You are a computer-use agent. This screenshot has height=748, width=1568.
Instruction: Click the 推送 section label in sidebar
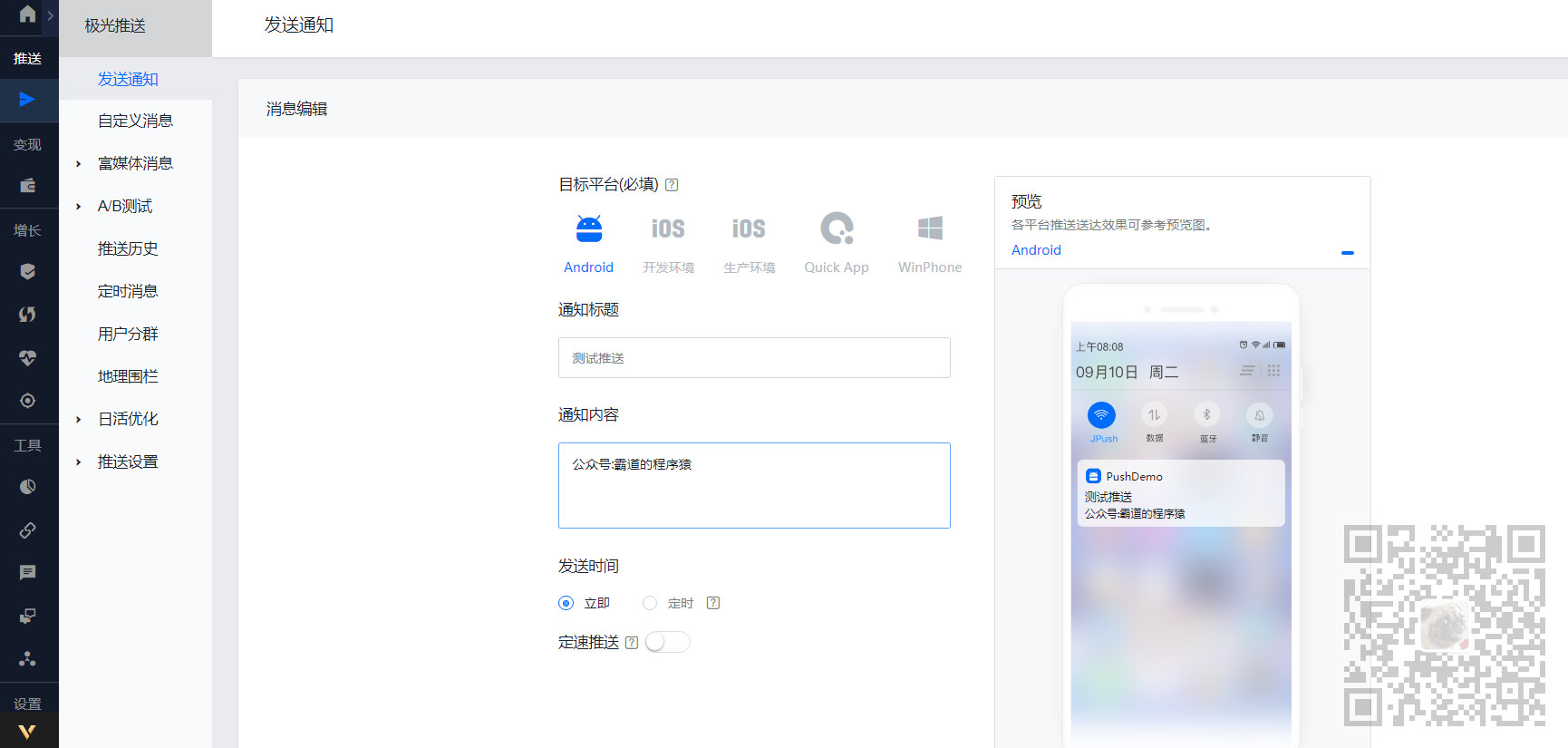pos(27,58)
